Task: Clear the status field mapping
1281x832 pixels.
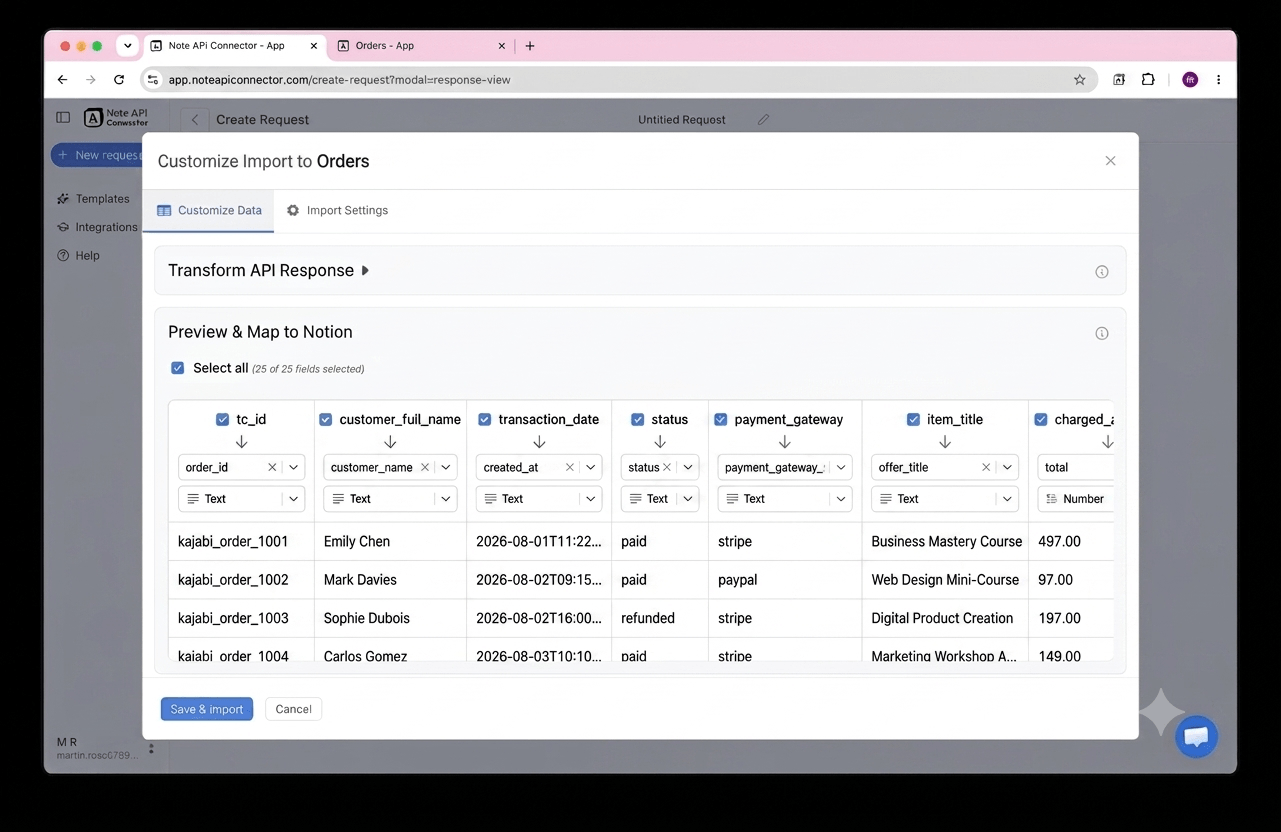Action: coord(667,467)
